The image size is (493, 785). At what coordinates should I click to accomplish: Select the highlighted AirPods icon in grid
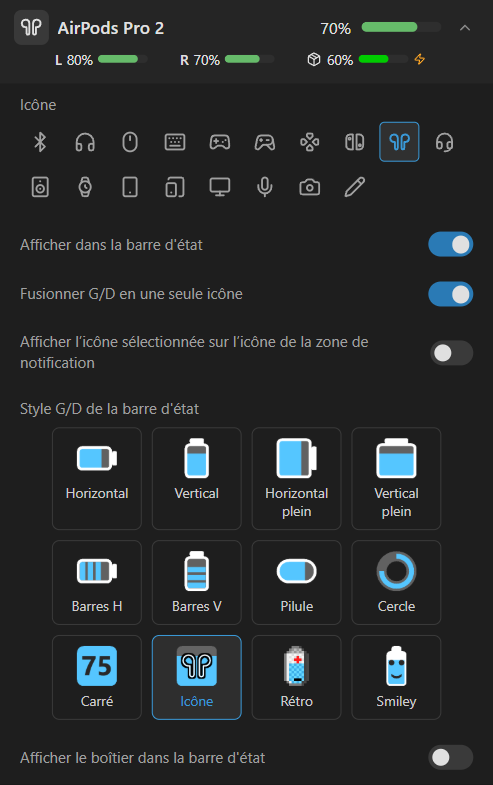(399, 142)
